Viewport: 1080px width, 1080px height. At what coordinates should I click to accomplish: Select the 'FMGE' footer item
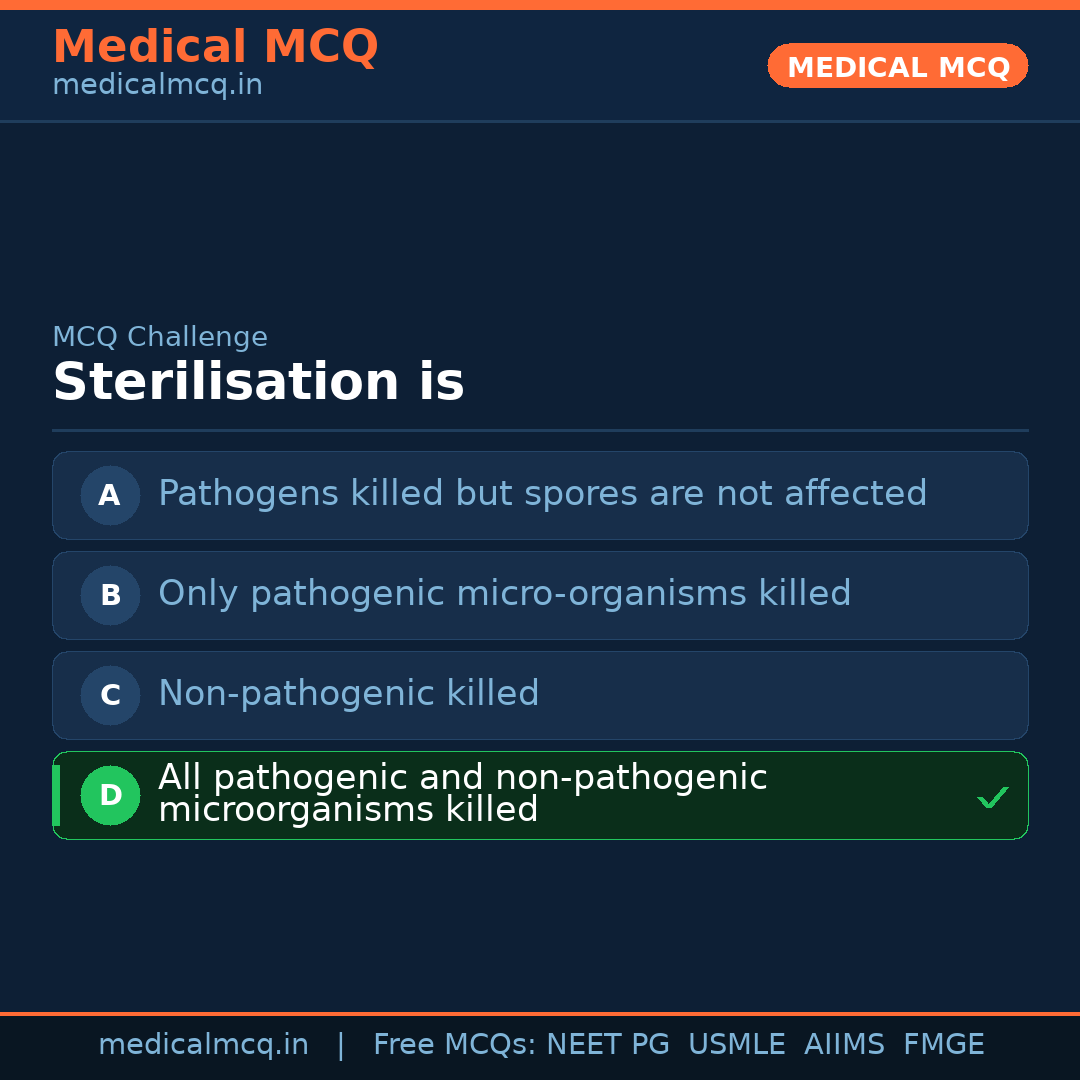[943, 1045]
